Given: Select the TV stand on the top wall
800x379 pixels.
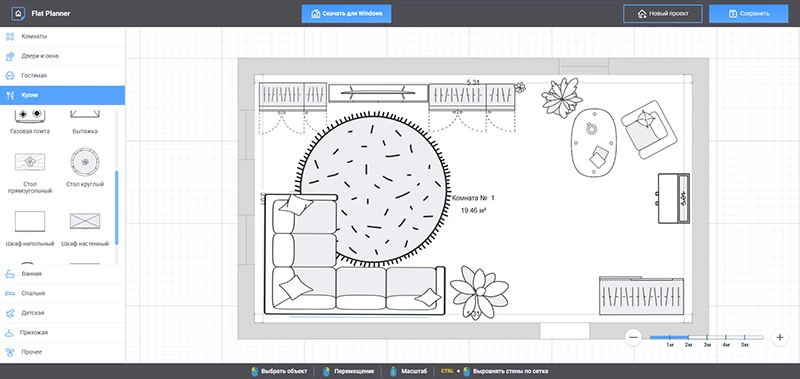Looking at the screenshot, I should (x=378, y=93).
